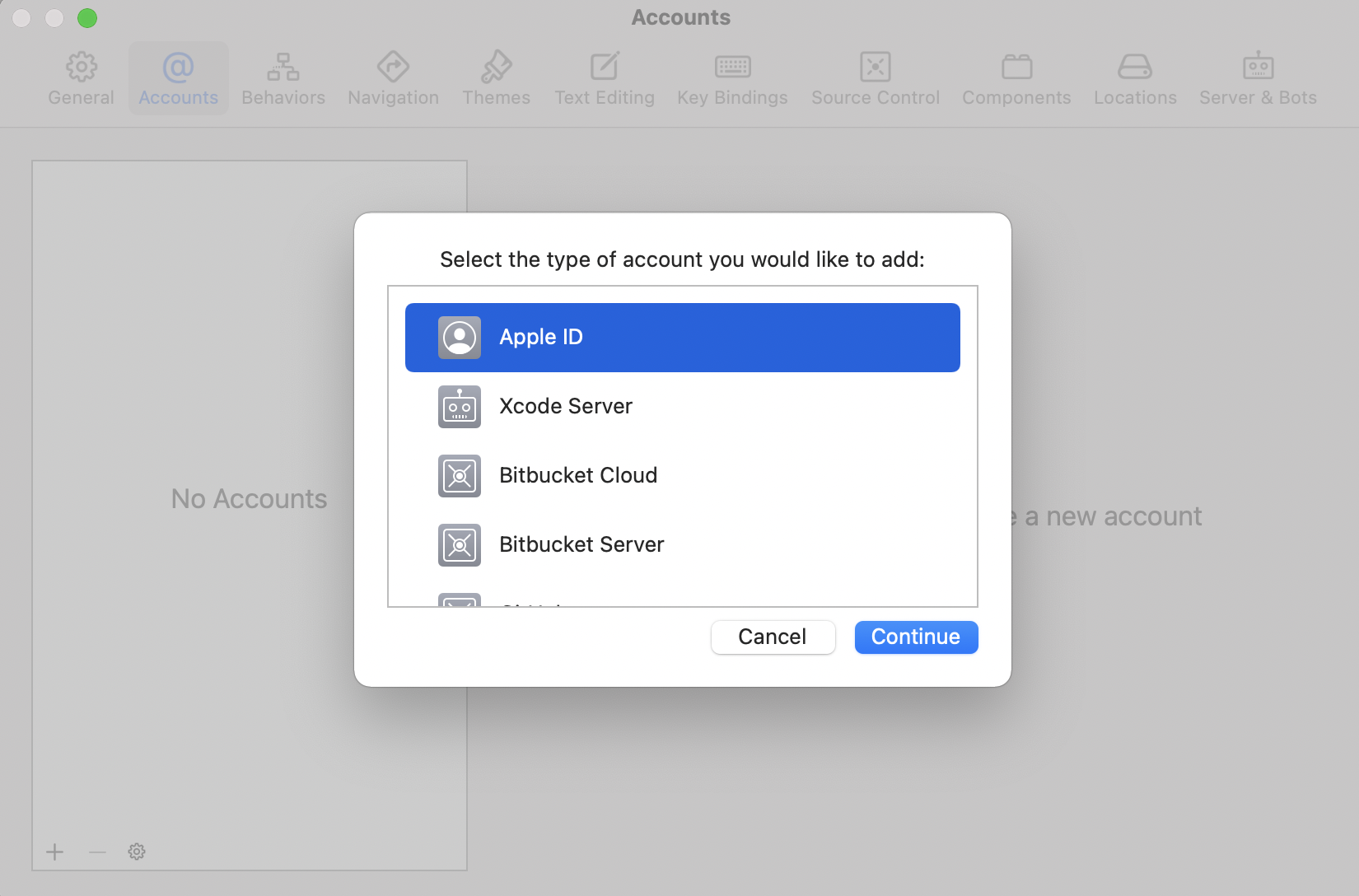Open the General preferences gear icon

(x=81, y=67)
